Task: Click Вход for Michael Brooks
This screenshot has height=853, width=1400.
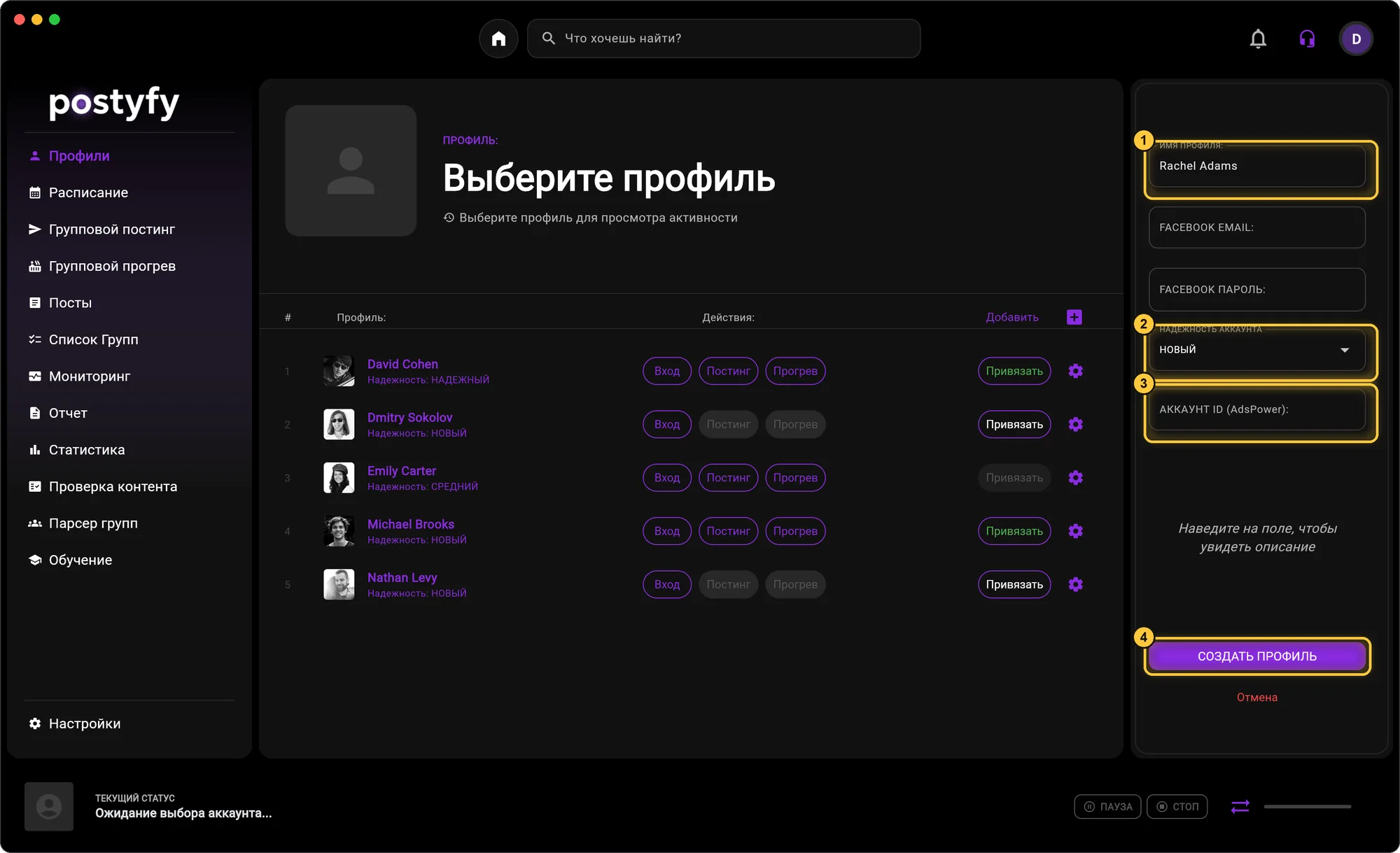Action: coord(667,531)
